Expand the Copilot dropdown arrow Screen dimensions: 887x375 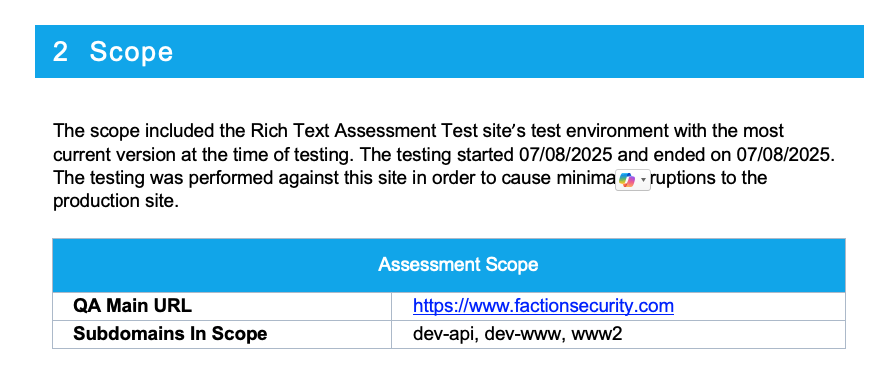pos(643,180)
